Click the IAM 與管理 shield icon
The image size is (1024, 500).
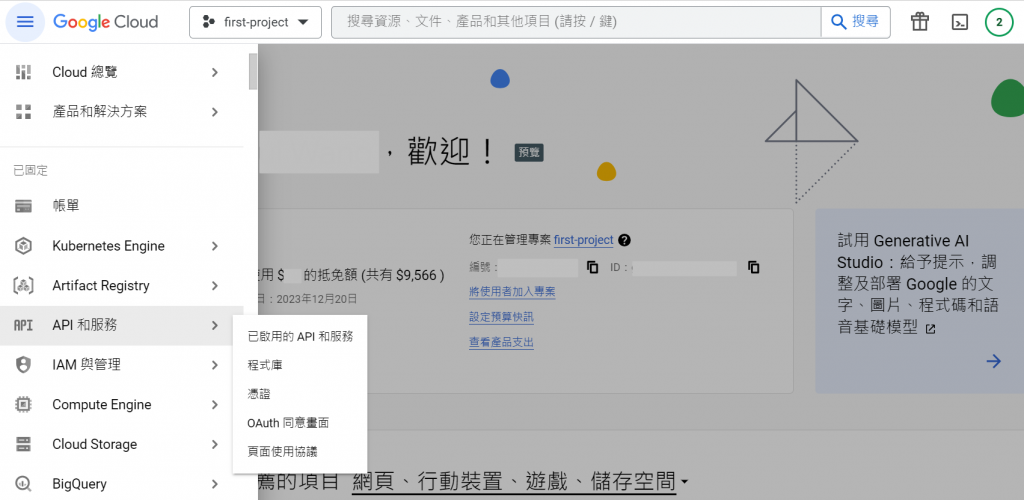(x=24, y=365)
